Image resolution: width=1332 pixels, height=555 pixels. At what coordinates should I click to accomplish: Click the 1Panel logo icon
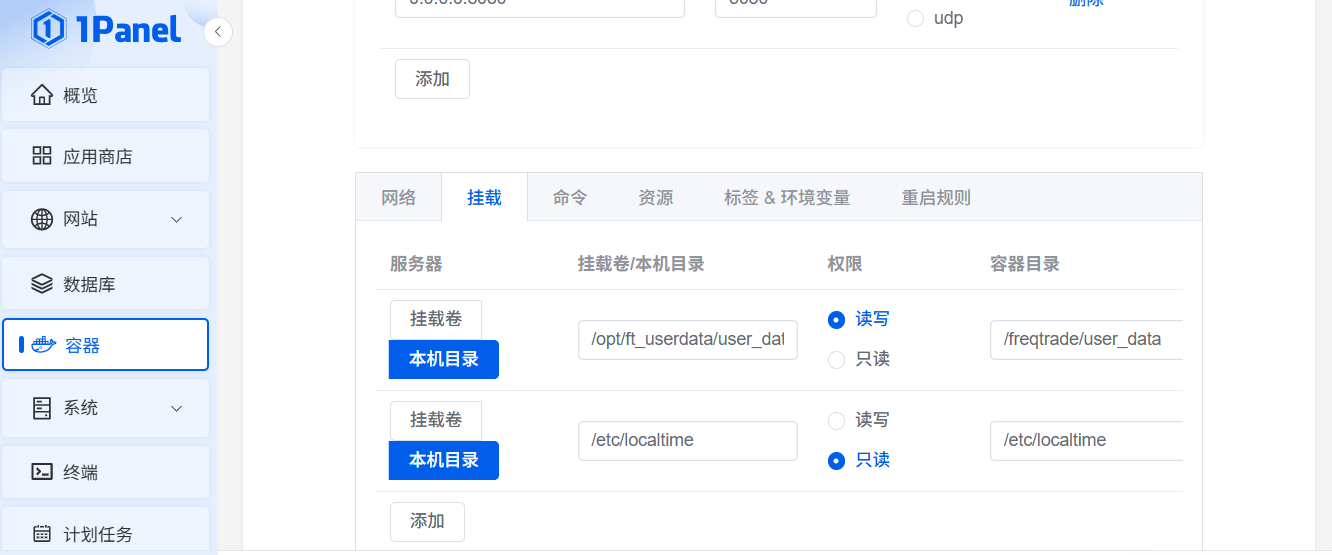pyautogui.click(x=49, y=29)
